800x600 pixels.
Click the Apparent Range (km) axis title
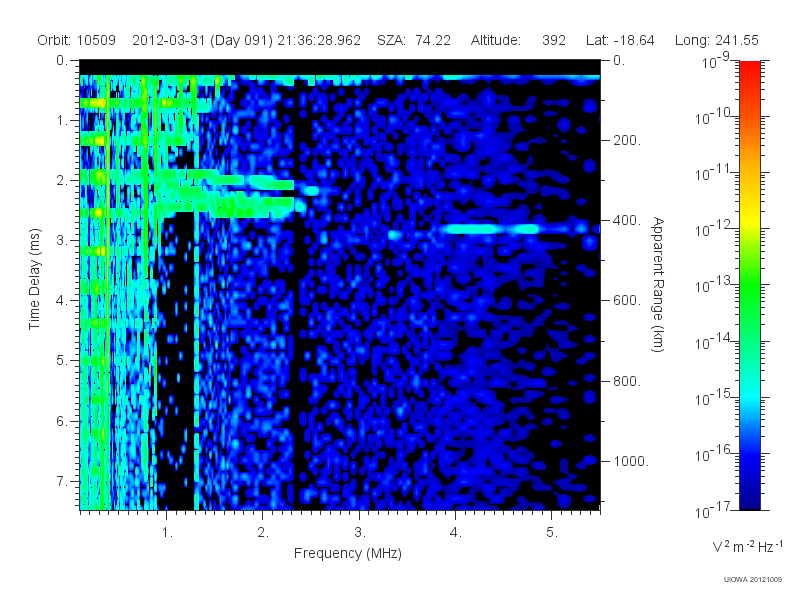658,284
